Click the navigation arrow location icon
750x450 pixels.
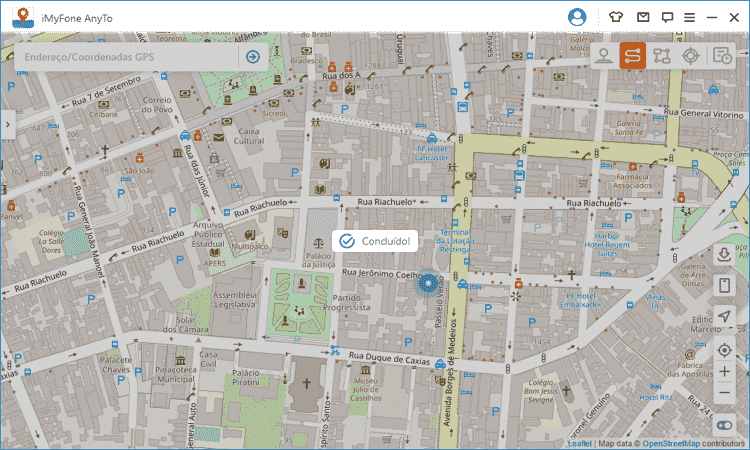pos(724,316)
